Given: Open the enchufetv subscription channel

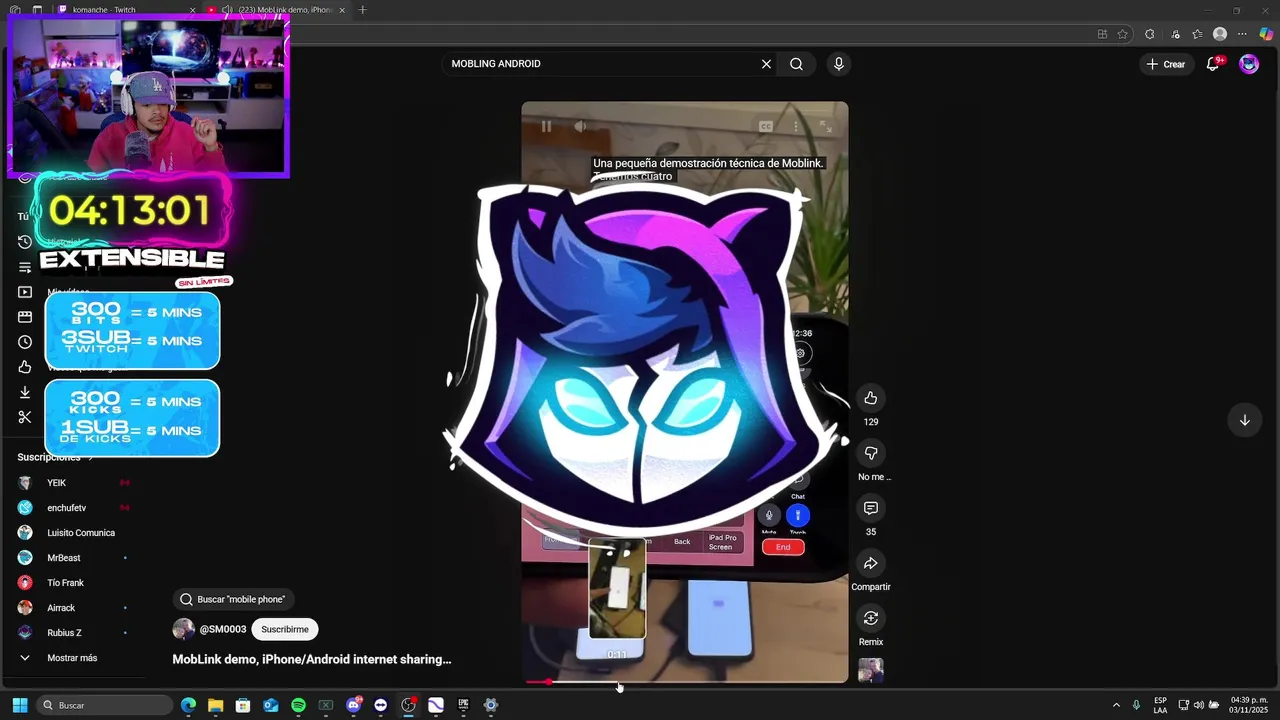Looking at the screenshot, I should coord(66,508).
